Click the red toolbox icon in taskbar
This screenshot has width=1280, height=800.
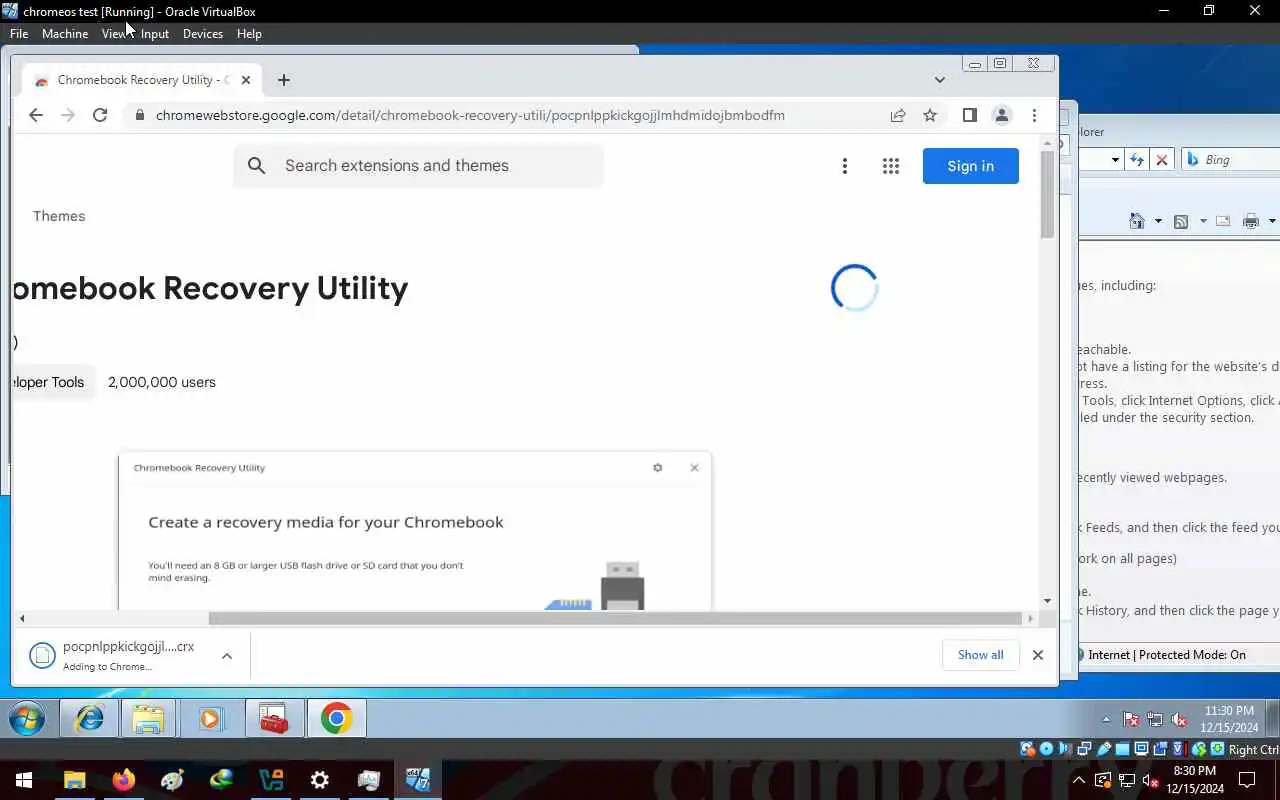274,719
